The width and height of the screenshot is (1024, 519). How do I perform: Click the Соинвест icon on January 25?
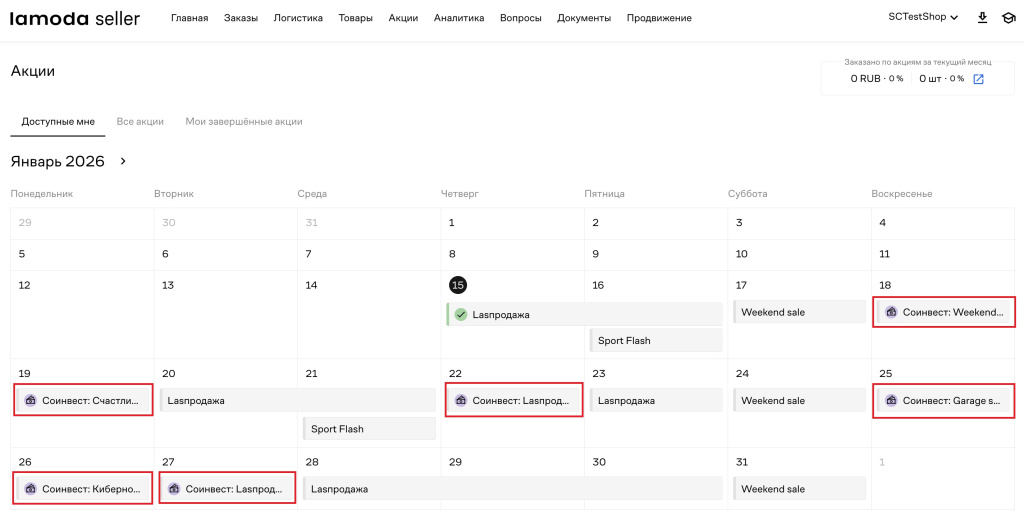[x=891, y=401]
